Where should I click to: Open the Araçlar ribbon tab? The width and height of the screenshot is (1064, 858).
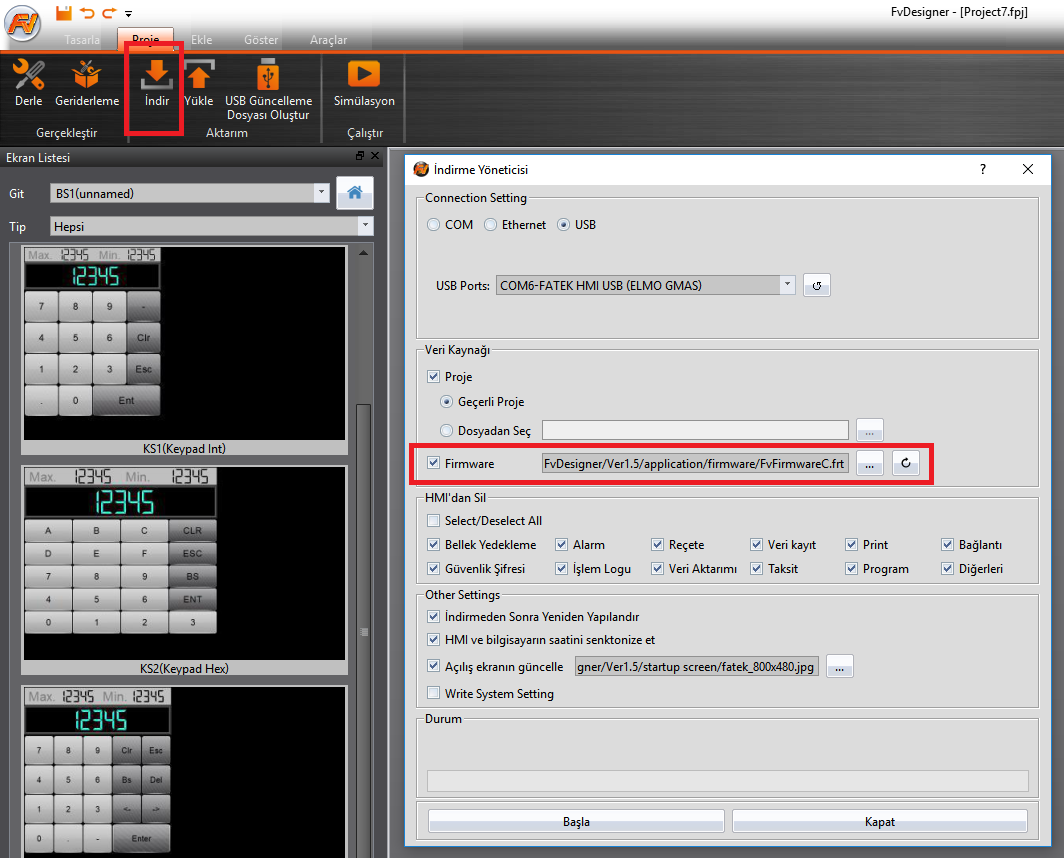pos(329,40)
